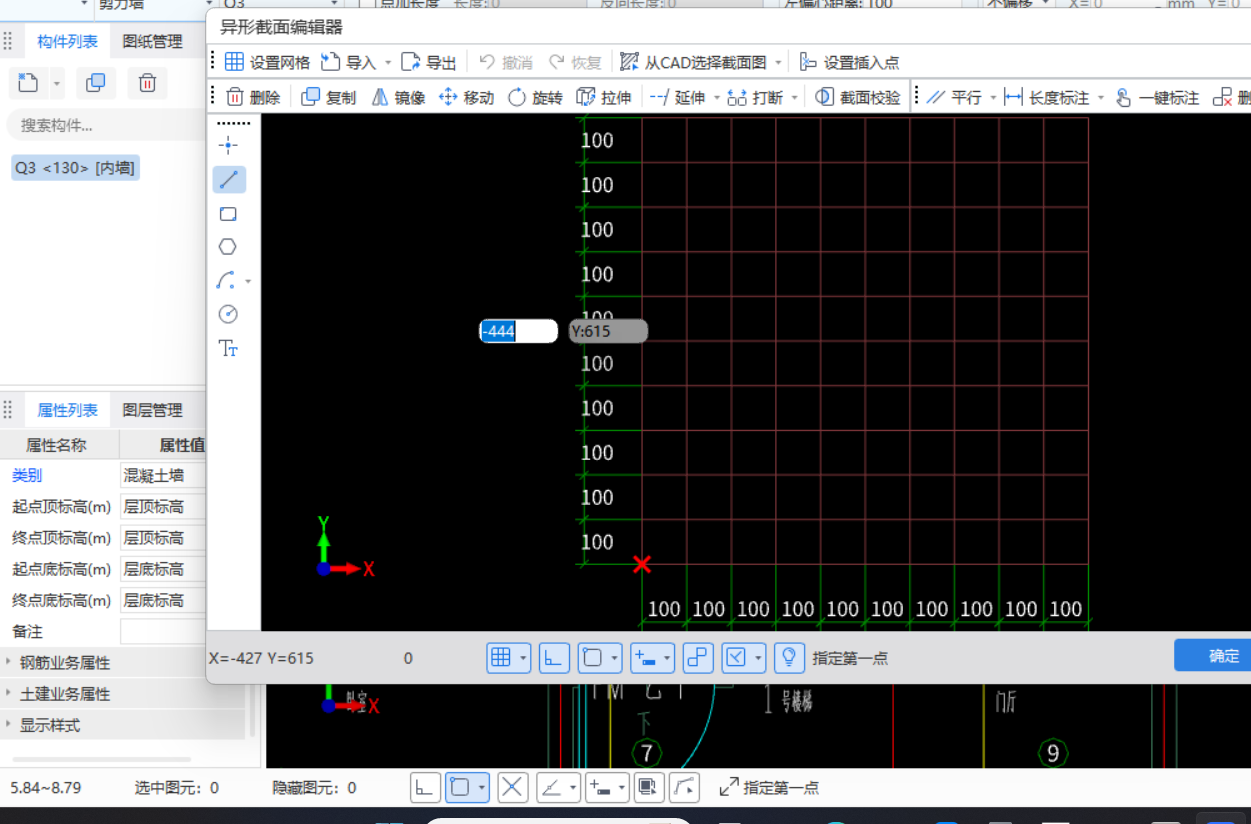Toggle the cross-snap icon in main status bar
Screen dimensions: 1251x824
[x=513, y=787]
